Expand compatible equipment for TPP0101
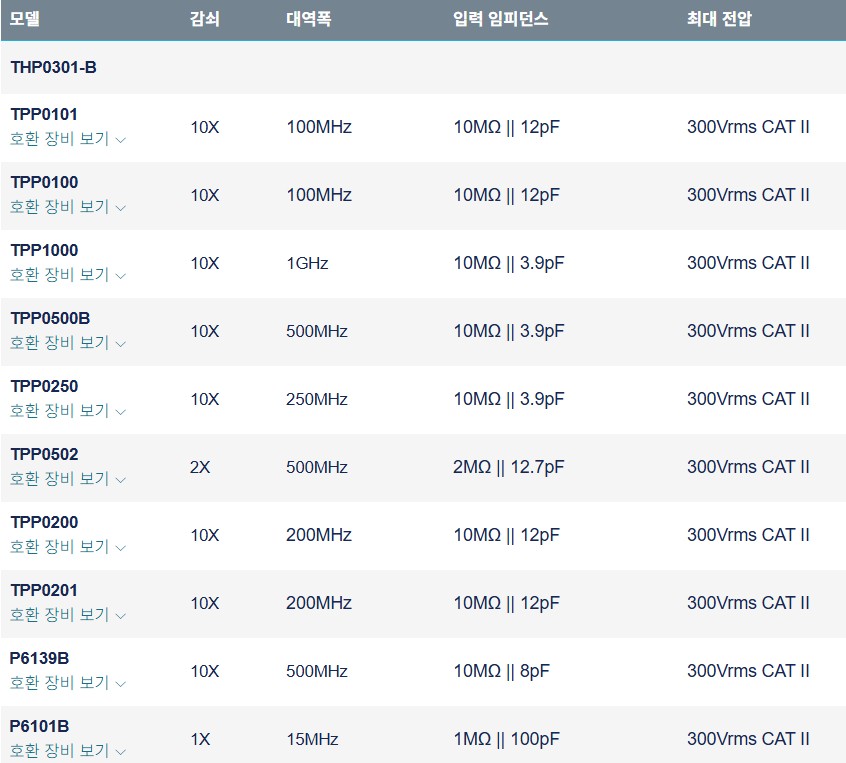Viewport: 846px width, 763px height. (68, 139)
